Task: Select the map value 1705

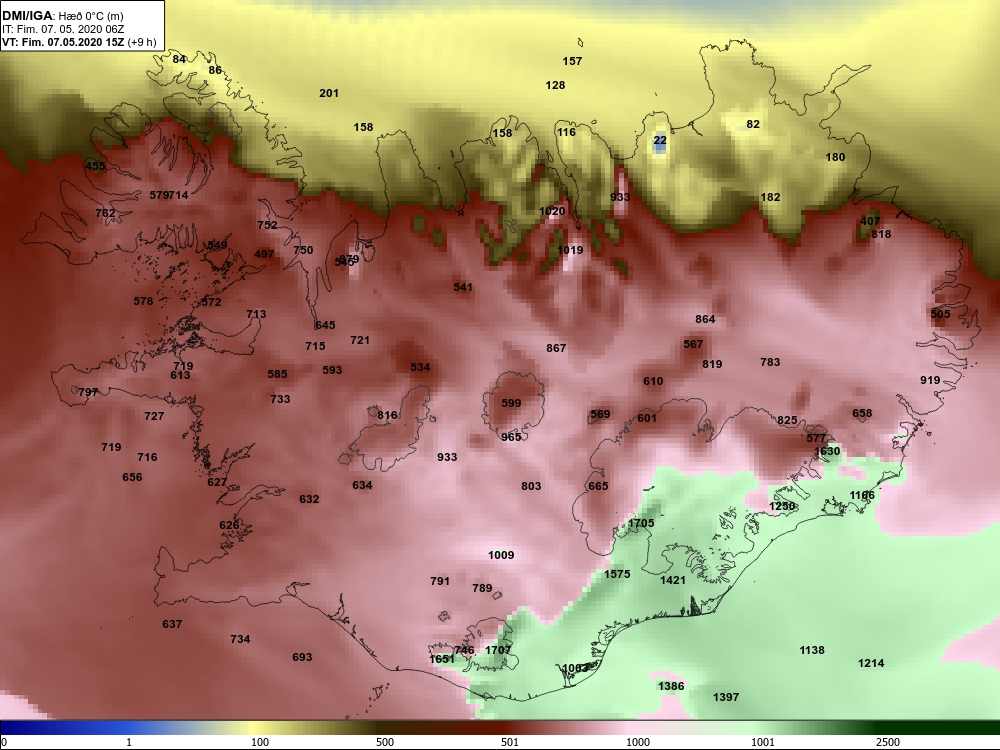Action: (641, 523)
